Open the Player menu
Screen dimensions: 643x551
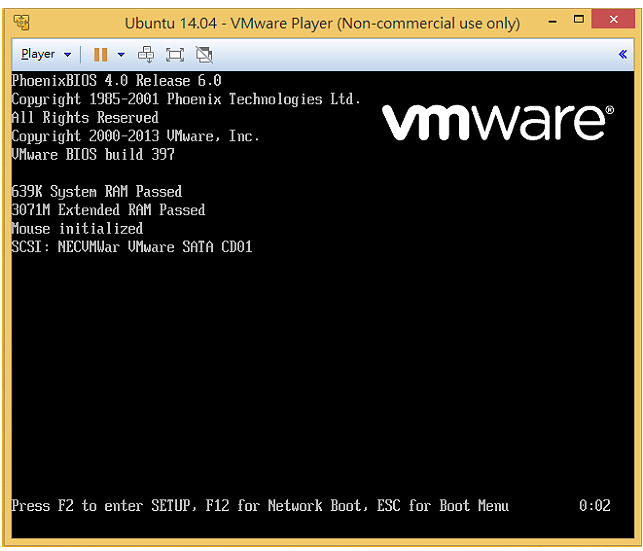38,54
